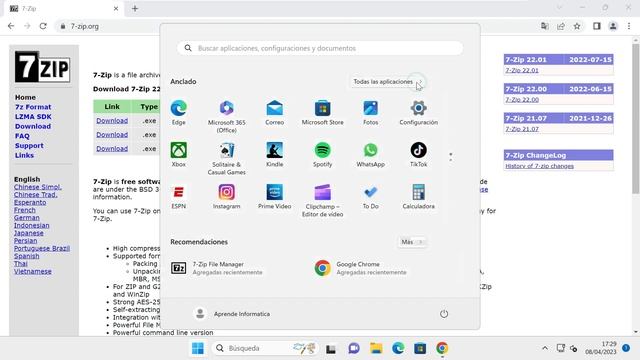The image size is (640, 360).
Task: Open recommended 7-Zip File Manager
Action: [217, 268]
